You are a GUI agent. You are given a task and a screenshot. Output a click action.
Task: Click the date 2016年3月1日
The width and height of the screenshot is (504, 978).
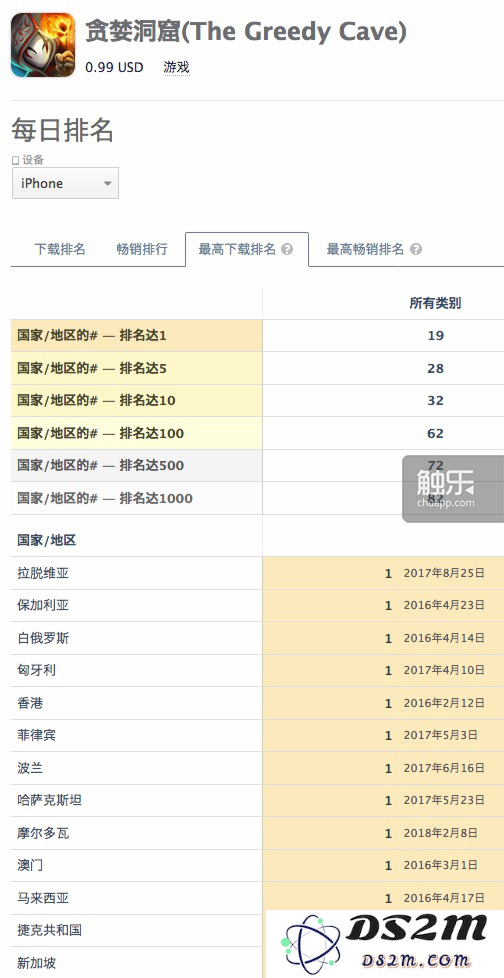pos(440,865)
